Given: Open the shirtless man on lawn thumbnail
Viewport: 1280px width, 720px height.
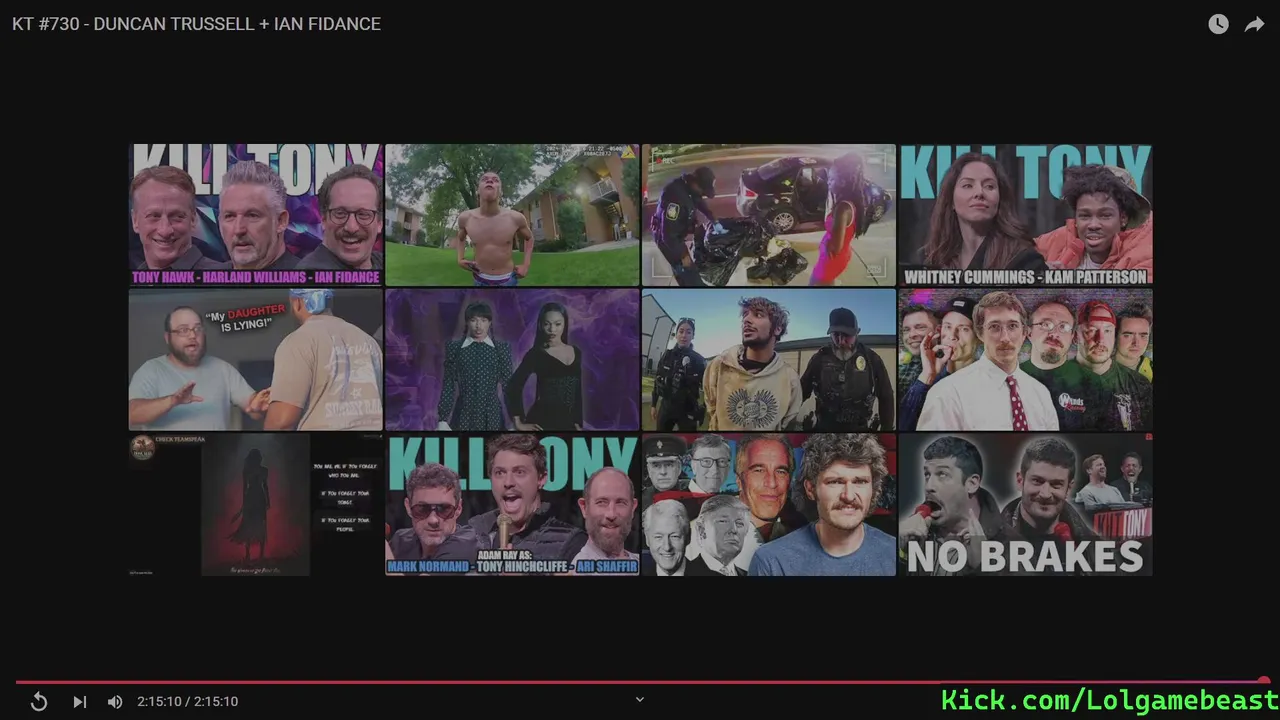Looking at the screenshot, I should (512, 215).
